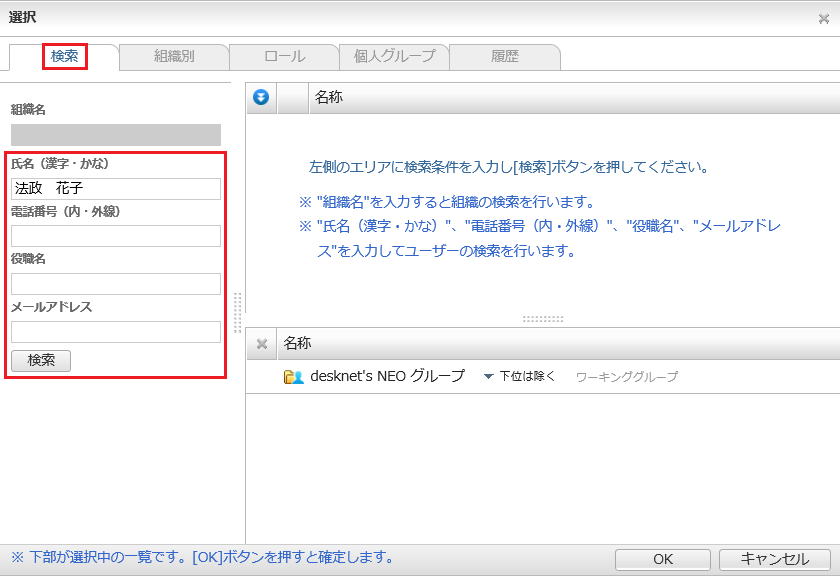Screen dimensions: 840x576
Task: Open the 個人グループ tab
Action: pos(394,56)
